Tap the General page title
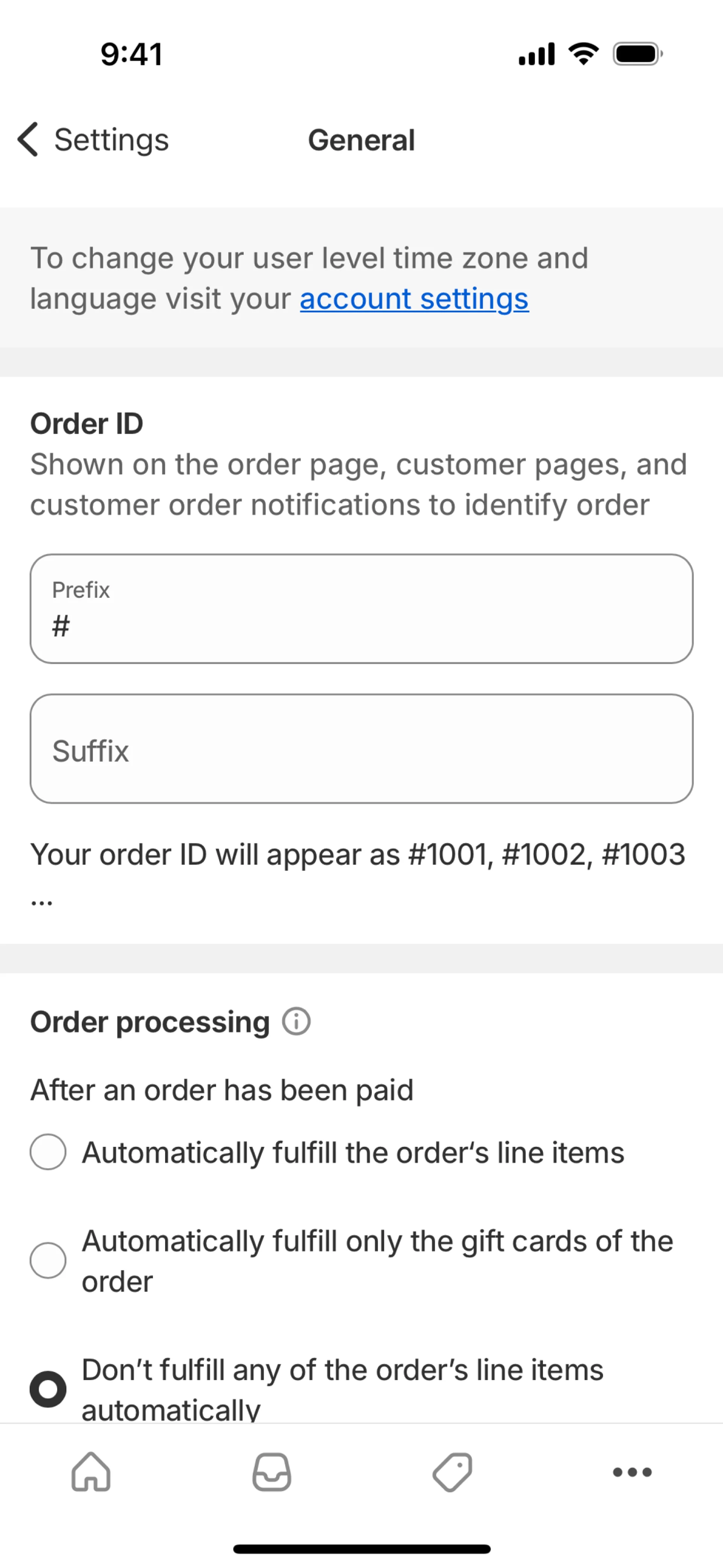This screenshot has width=723, height=1568. click(x=361, y=140)
